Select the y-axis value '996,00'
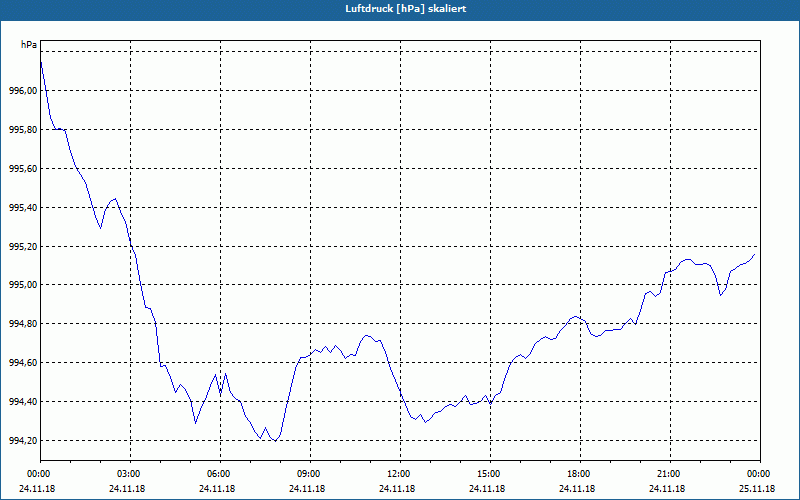The image size is (800, 500). (23, 91)
